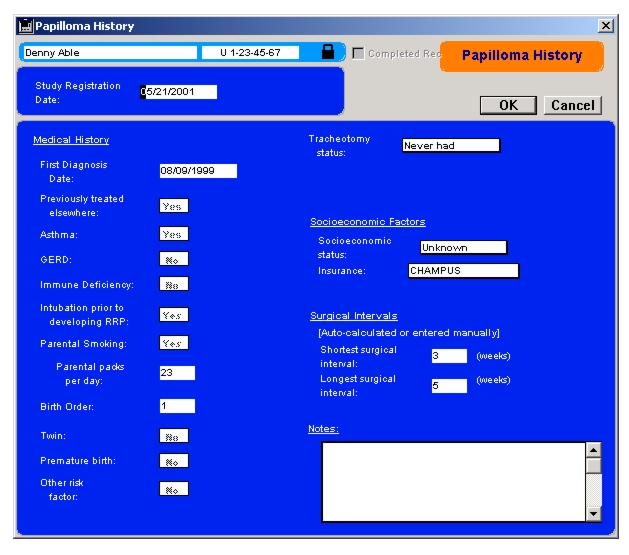Click inside the Notes text area
Image resolution: width=629 pixels, height=555 pixels.
tap(452, 481)
